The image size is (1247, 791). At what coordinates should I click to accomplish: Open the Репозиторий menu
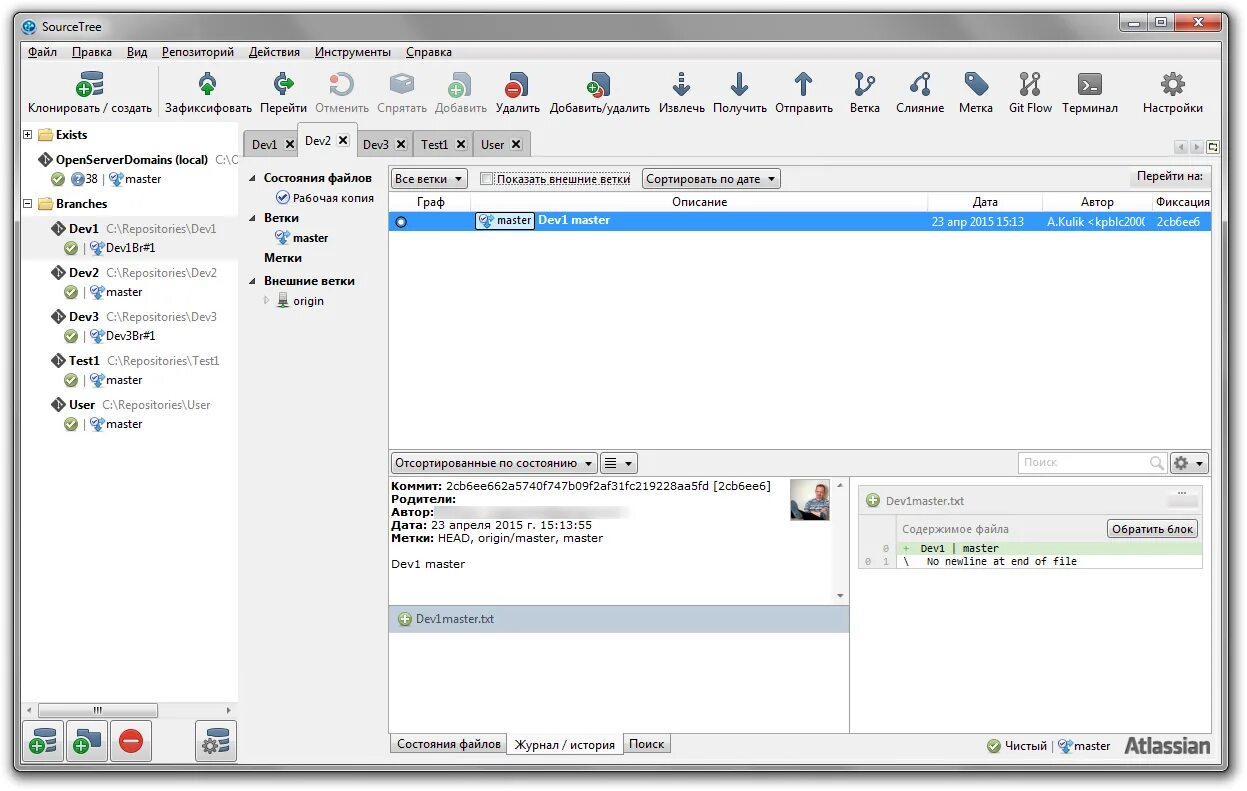pos(198,52)
